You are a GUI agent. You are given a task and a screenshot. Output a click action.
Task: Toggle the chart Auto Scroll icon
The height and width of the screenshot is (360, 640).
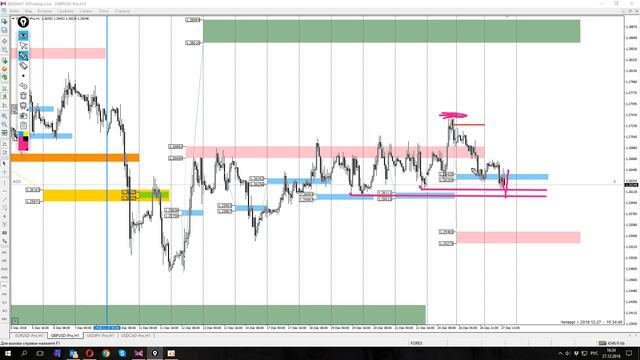[4, 144]
